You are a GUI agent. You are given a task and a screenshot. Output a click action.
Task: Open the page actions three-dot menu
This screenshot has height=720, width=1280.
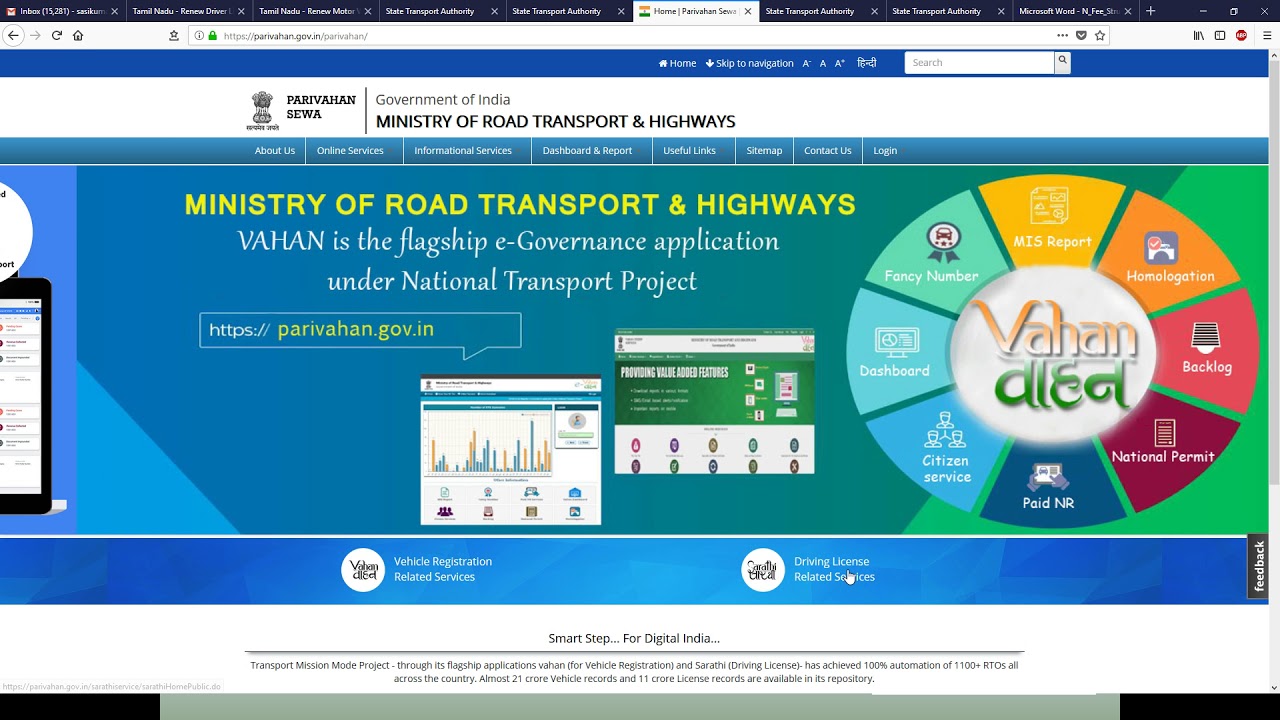coord(1062,35)
